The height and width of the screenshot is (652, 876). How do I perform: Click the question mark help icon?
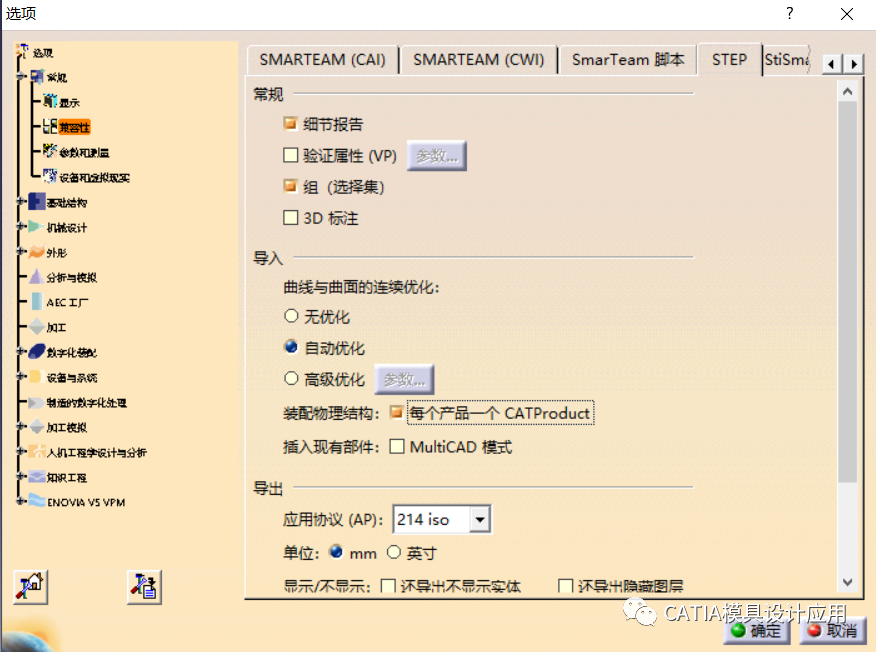(789, 13)
